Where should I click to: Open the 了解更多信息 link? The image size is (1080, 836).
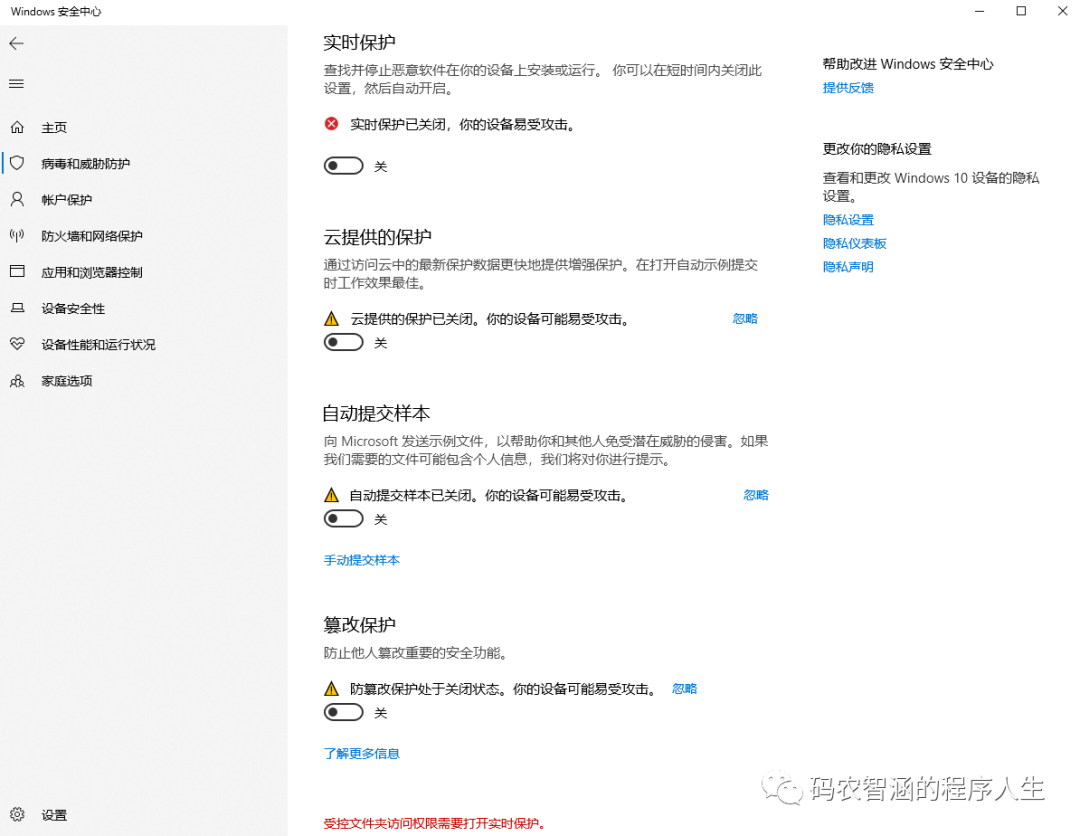pyautogui.click(x=362, y=753)
